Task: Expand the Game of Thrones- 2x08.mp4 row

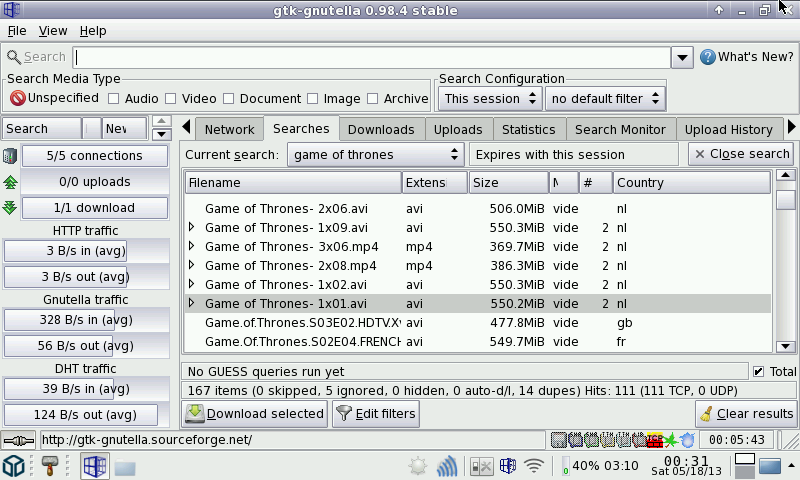Action: click(x=191, y=264)
